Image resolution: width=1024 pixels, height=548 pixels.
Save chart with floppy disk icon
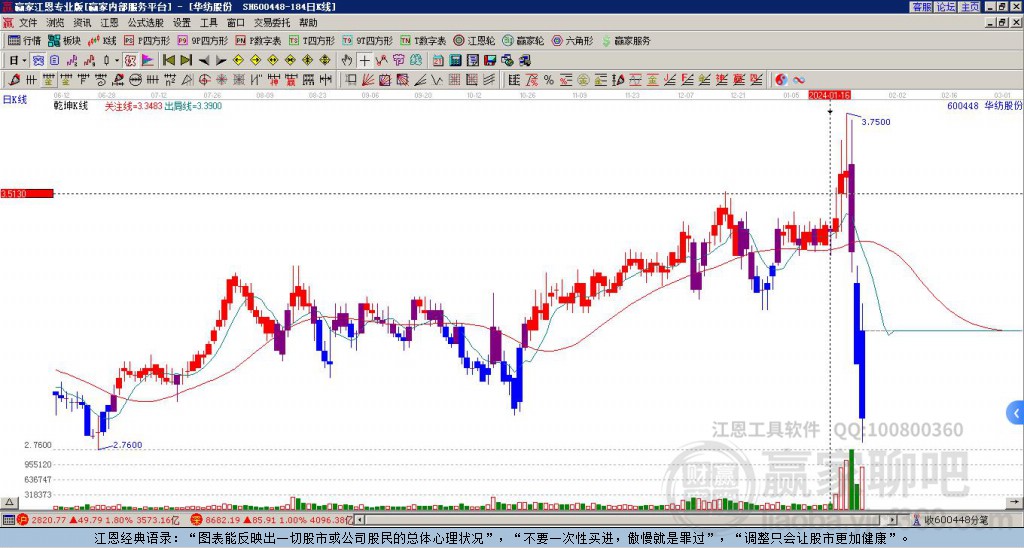tap(490, 60)
